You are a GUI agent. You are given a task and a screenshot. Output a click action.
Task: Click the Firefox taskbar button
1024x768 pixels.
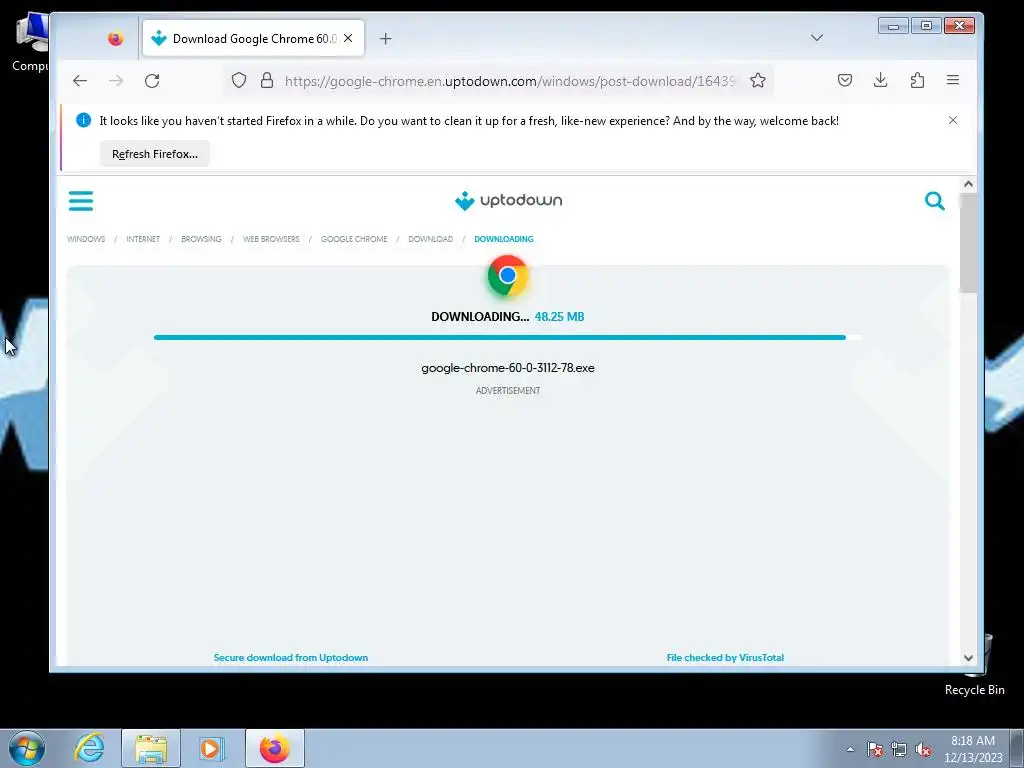click(x=275, y=748)
